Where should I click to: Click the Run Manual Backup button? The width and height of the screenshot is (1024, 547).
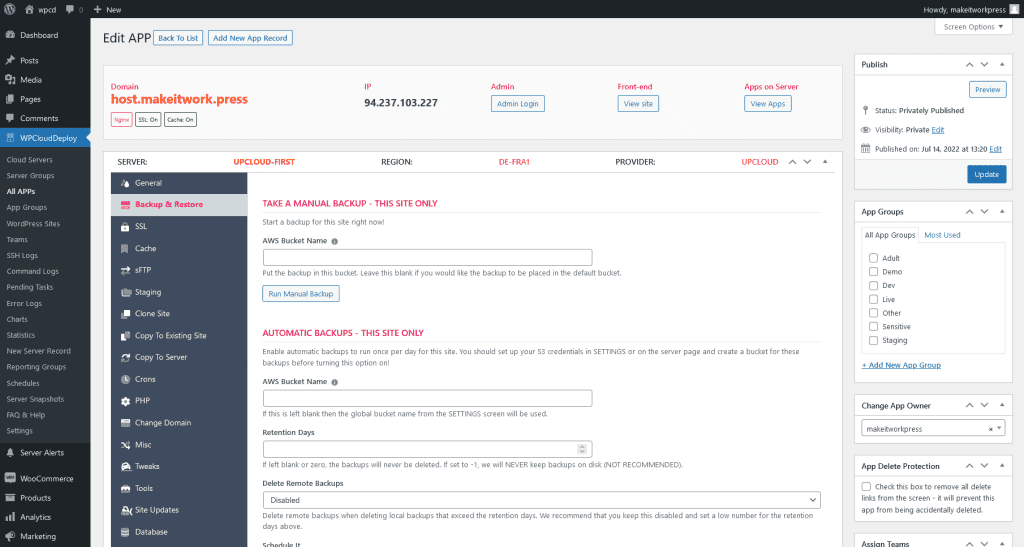300,294
